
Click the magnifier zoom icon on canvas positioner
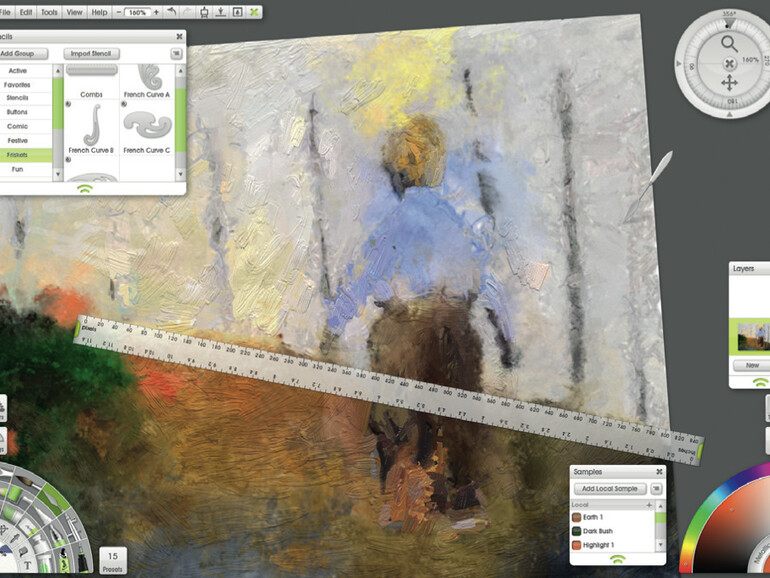(729, 44)
